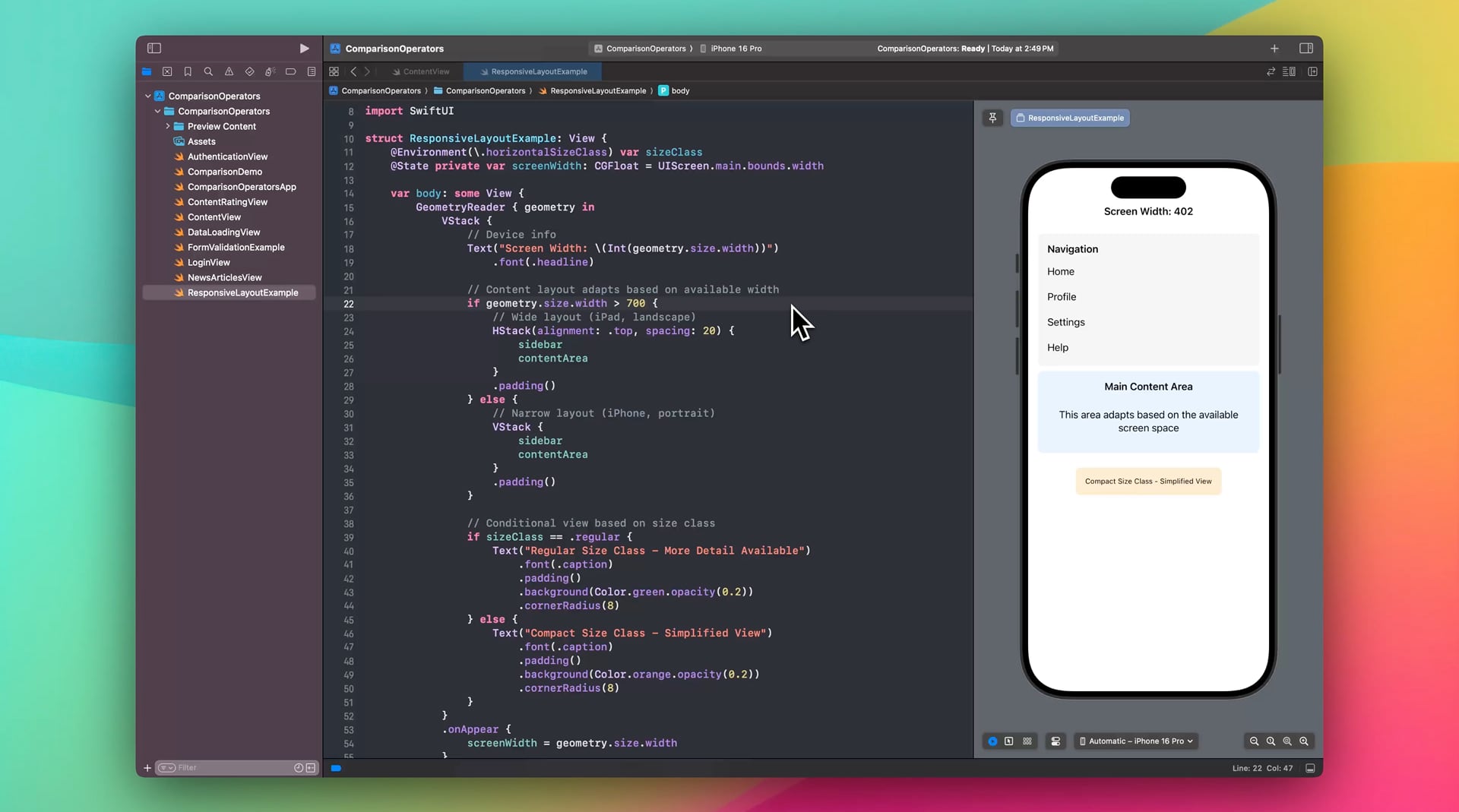This screenshot has height=812, width=1459.
Task: Click the build status activity bar
Action: (x=965, y=49)
